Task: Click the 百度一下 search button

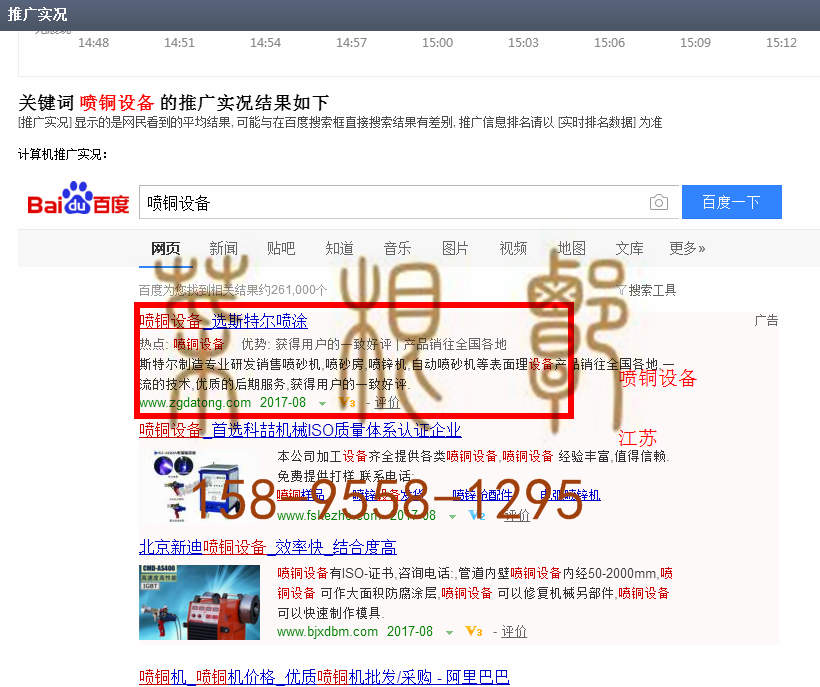Action: [x=732, y=202]
